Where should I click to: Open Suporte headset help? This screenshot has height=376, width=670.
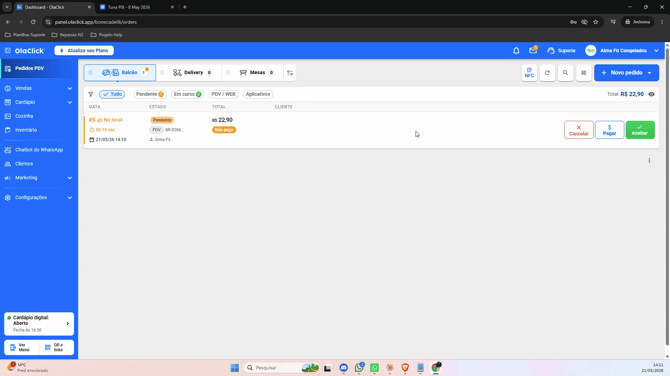tap(561, 50)
